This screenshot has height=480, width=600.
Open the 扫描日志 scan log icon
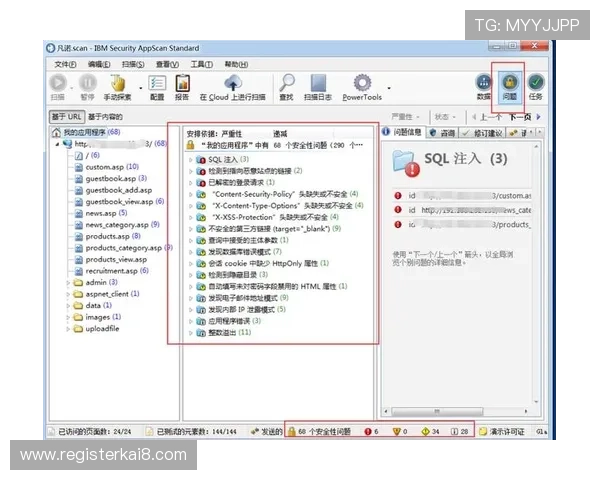[318, 83]
